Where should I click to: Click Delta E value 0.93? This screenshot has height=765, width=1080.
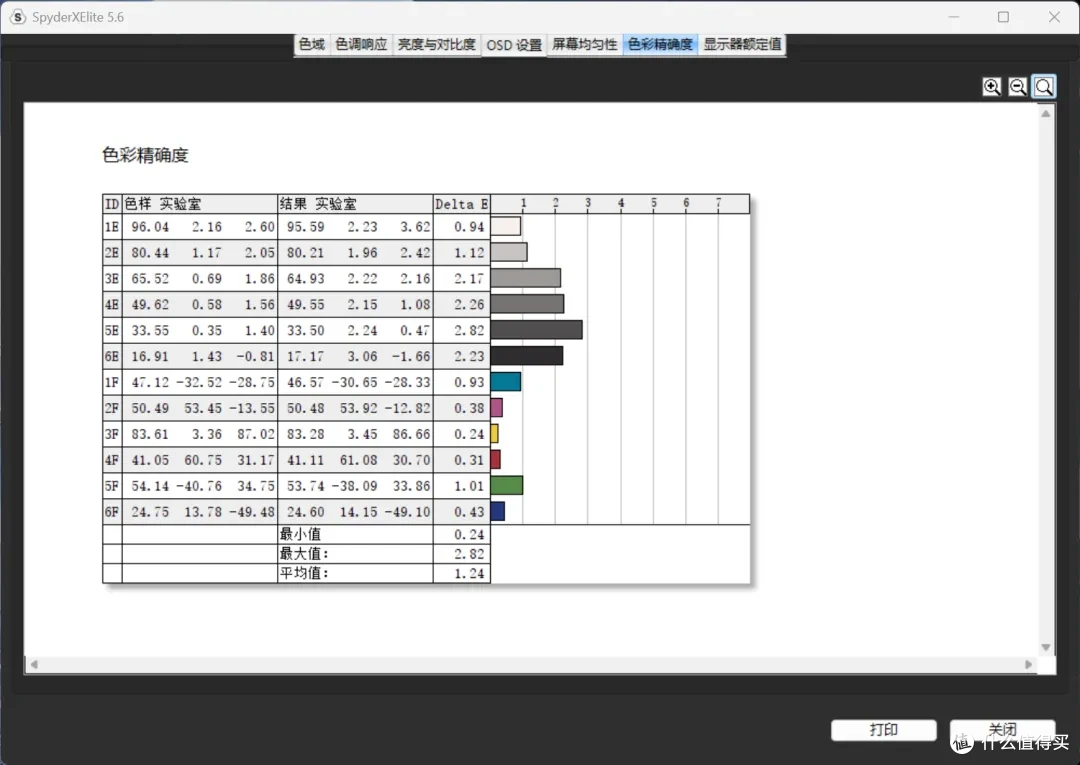[x=469, y=382]
